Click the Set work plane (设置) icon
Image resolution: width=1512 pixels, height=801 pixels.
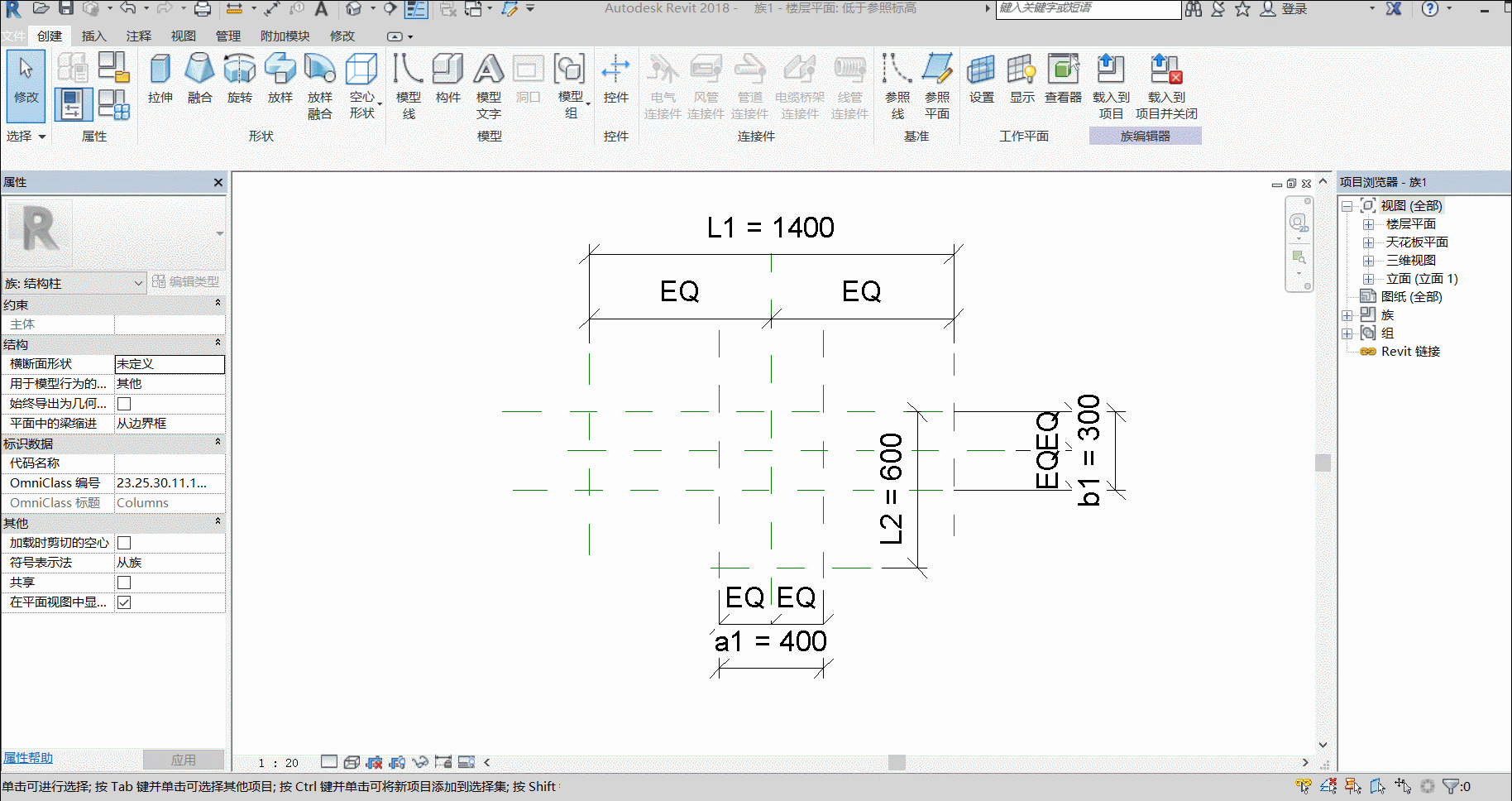982,79
